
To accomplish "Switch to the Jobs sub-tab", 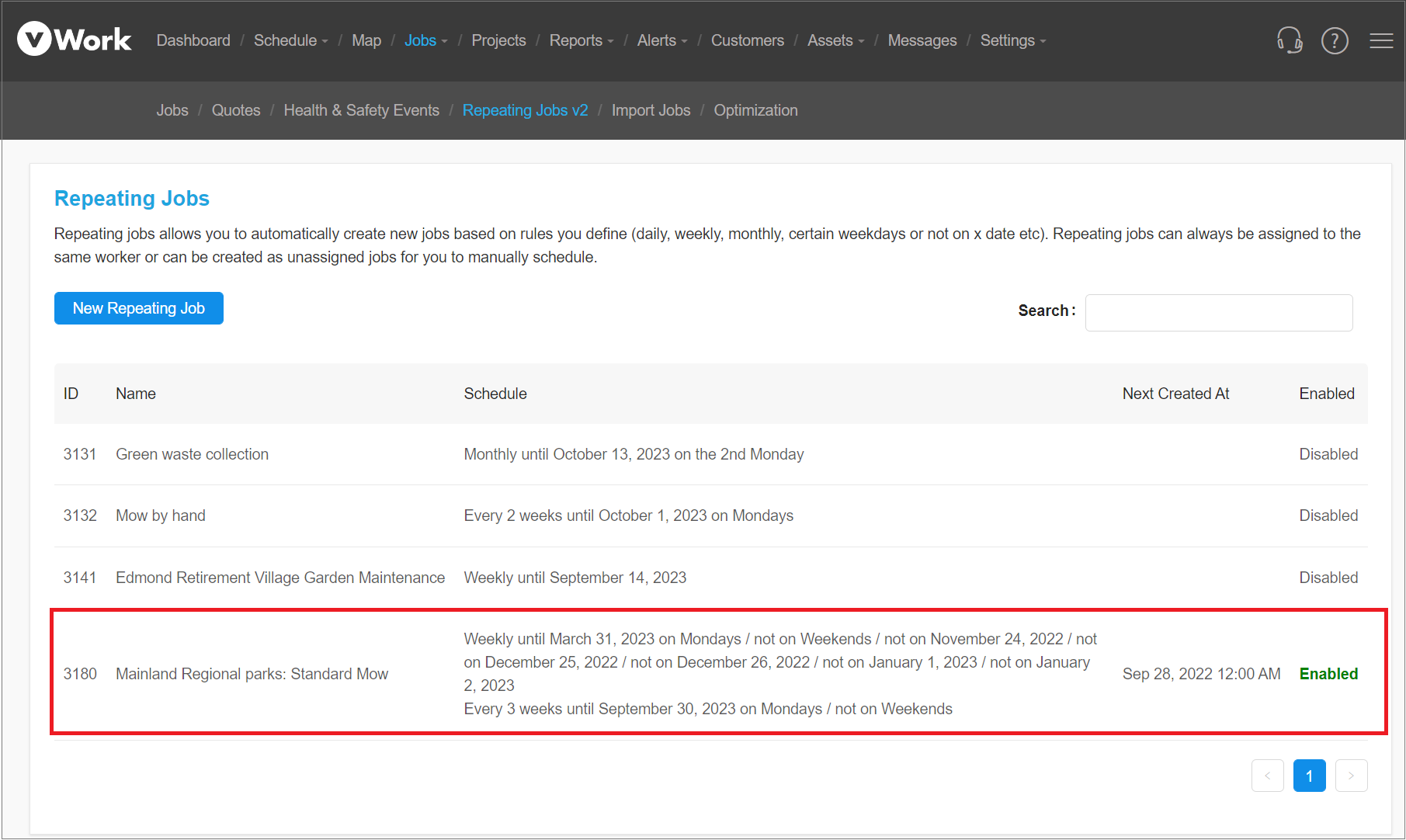I will 172,110.
